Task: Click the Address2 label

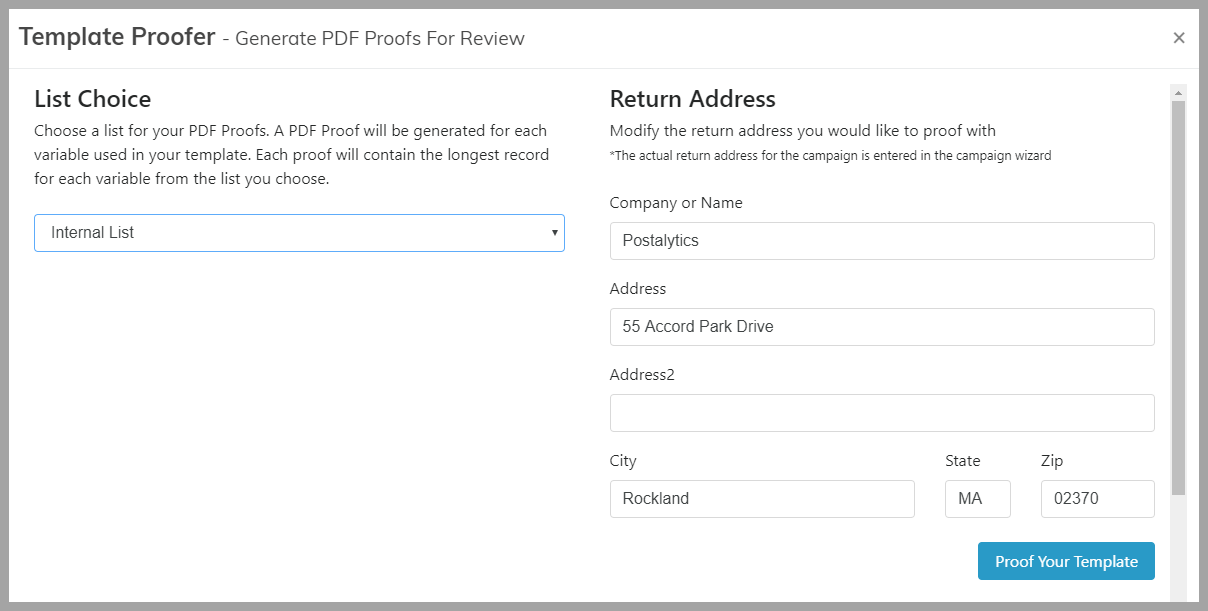Action: coord(642,375)
